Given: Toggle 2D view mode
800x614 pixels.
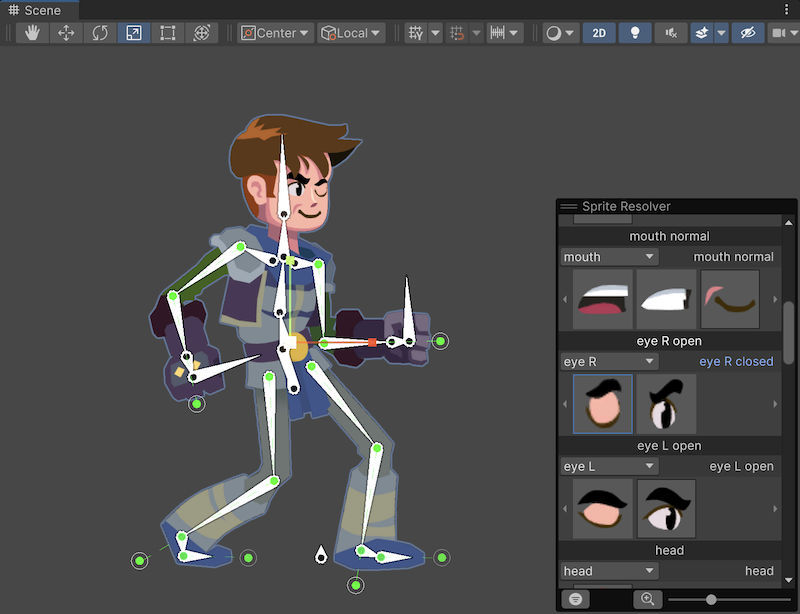Looking at the screenshot, I should pos(600,32).
